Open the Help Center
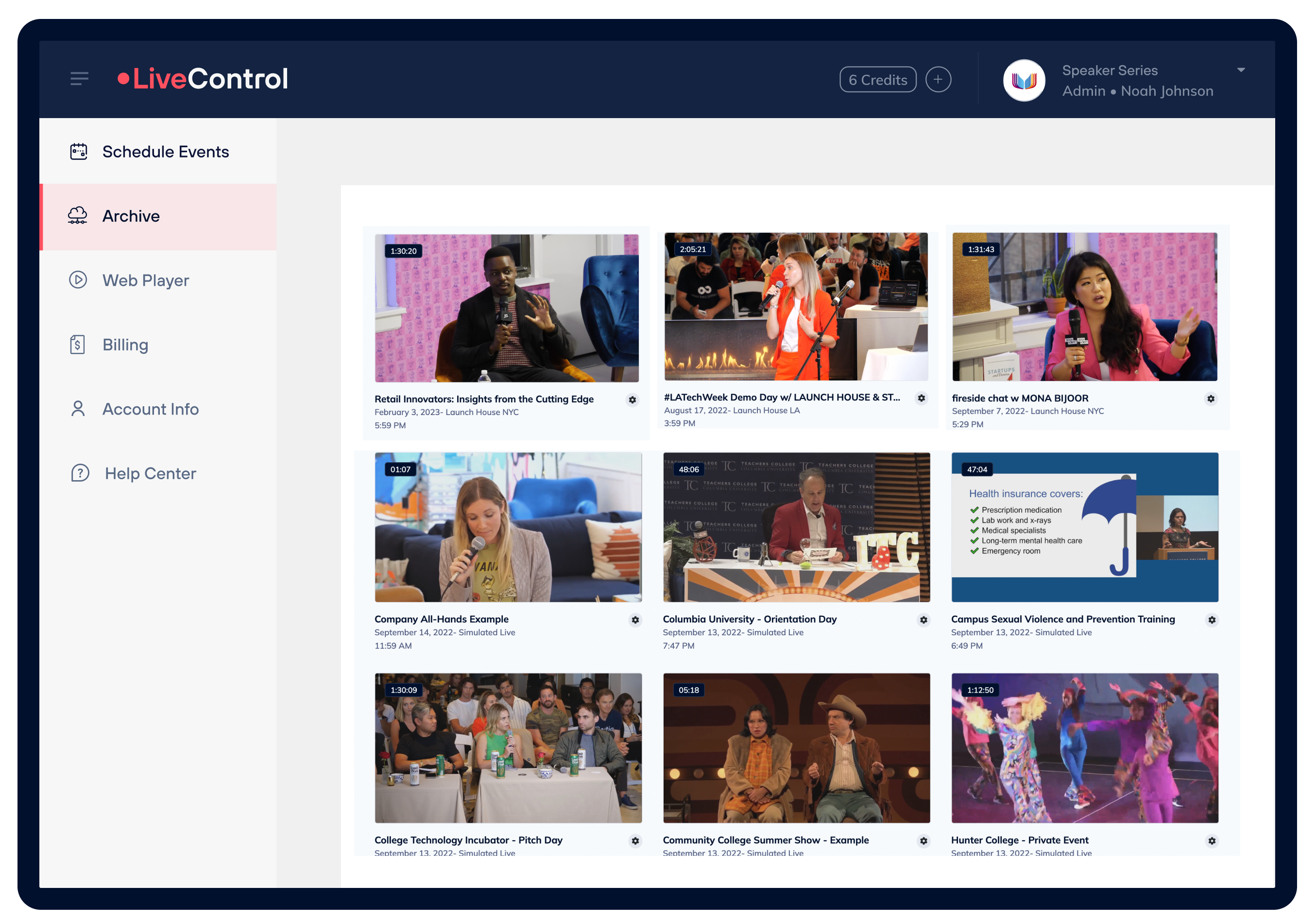This screenshot has height=920, width=1316. [x=150, y=473]
